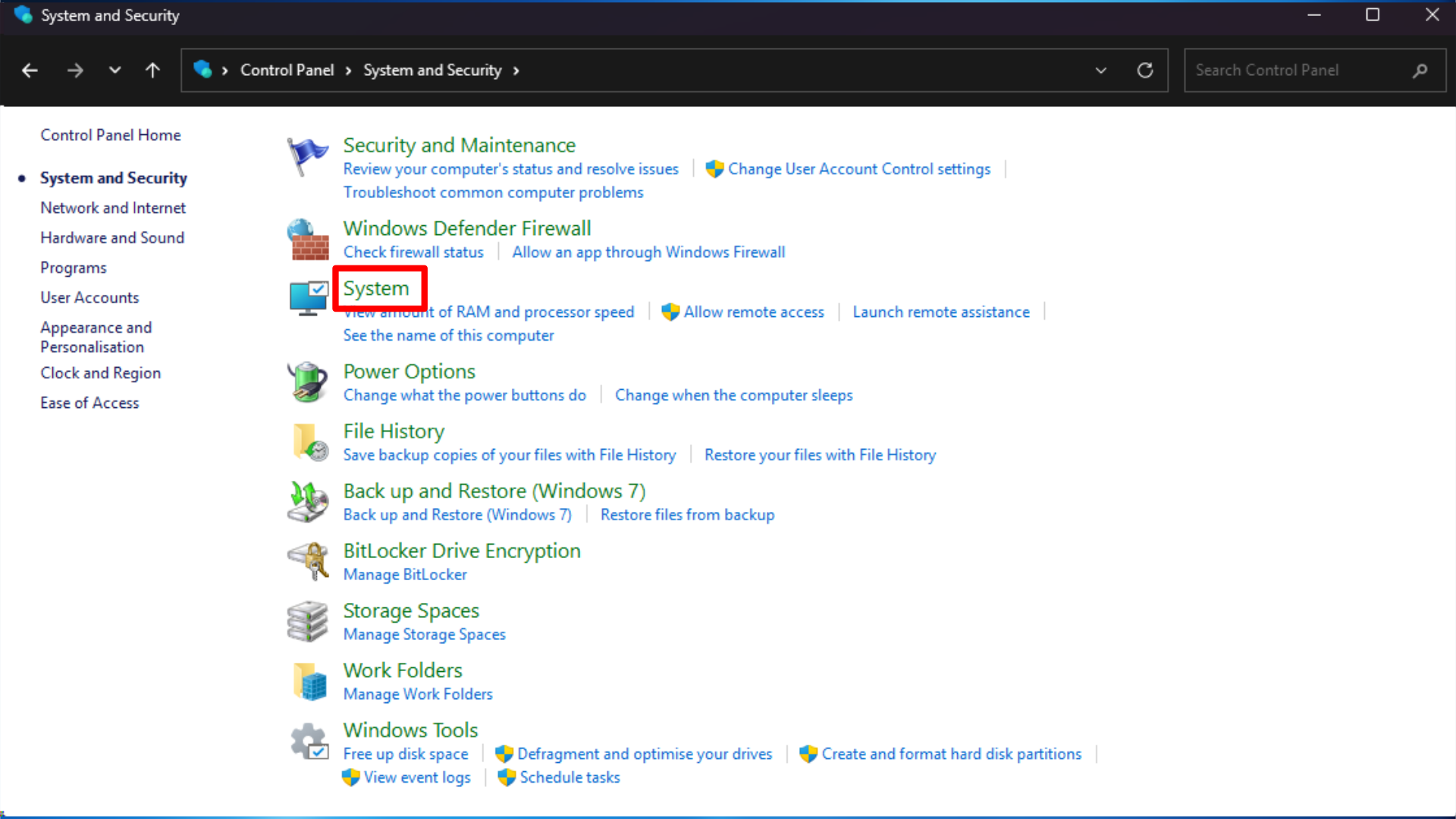Screen dimensions: 1456x819
Task: Click Troubleshoot common computer problems link
Action: 493,193
